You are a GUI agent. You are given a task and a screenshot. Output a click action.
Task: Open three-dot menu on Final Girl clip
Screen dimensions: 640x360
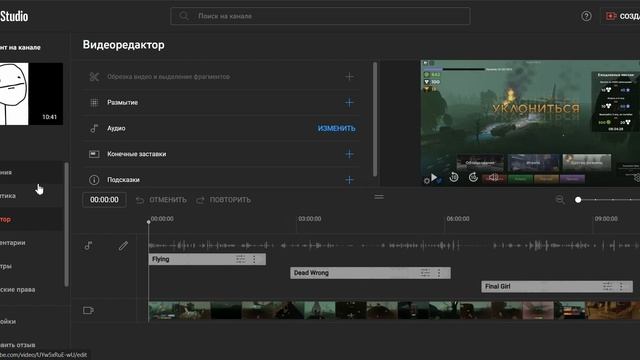pos(621,286)
